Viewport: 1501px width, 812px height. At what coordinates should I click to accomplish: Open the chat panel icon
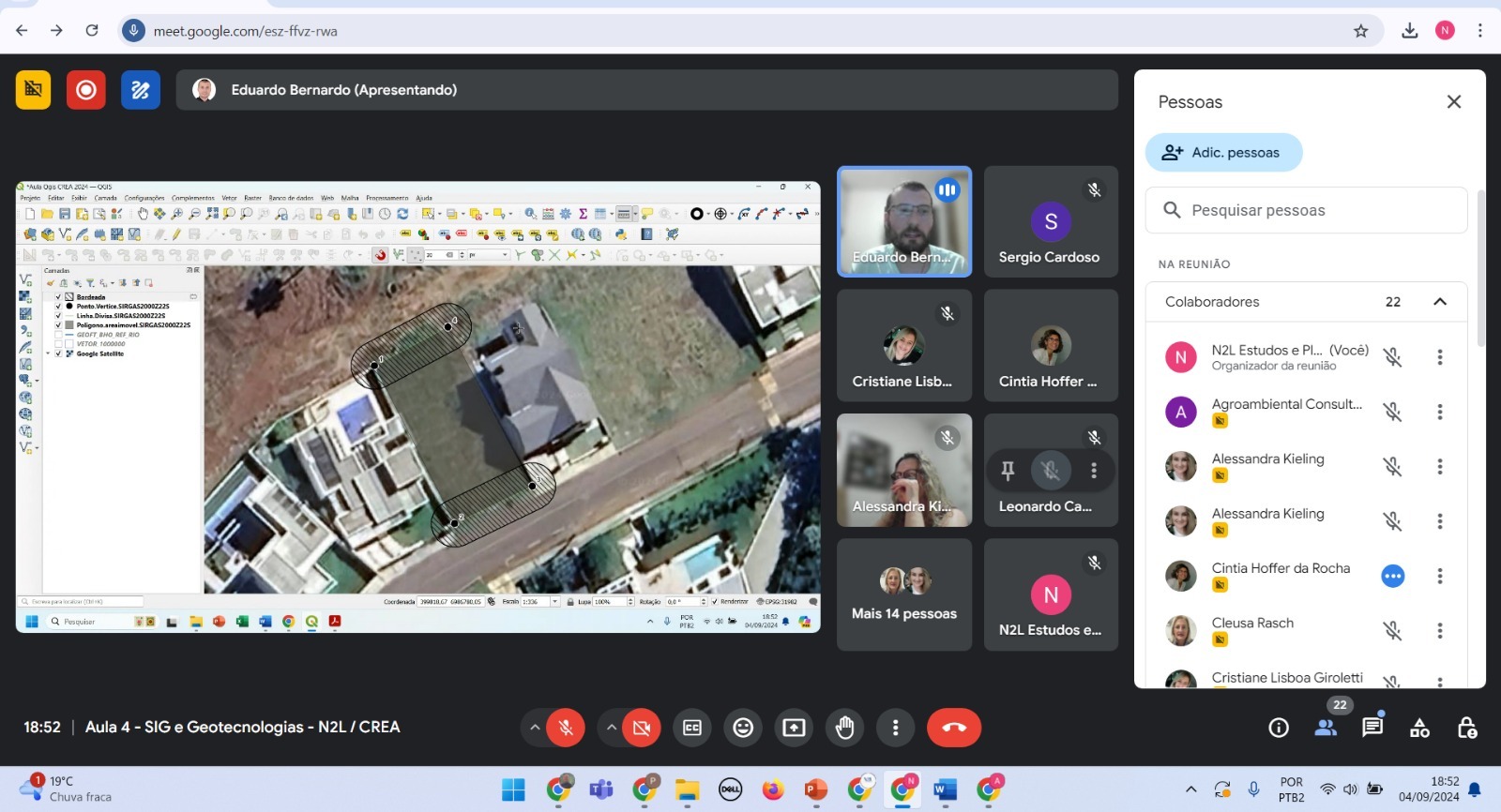(x=1372, y=728)
